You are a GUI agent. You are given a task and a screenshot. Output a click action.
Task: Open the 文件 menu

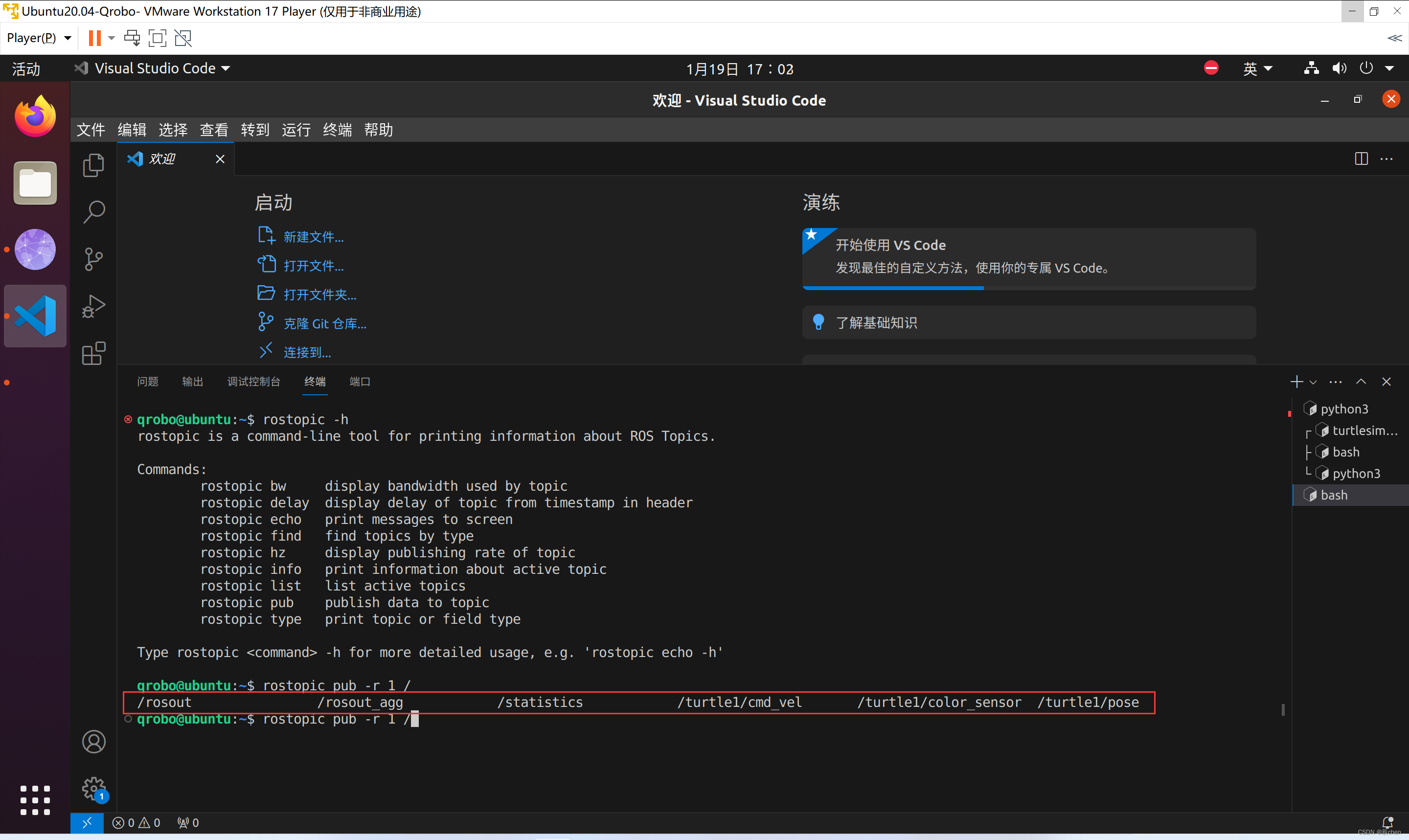click(91, 130)
